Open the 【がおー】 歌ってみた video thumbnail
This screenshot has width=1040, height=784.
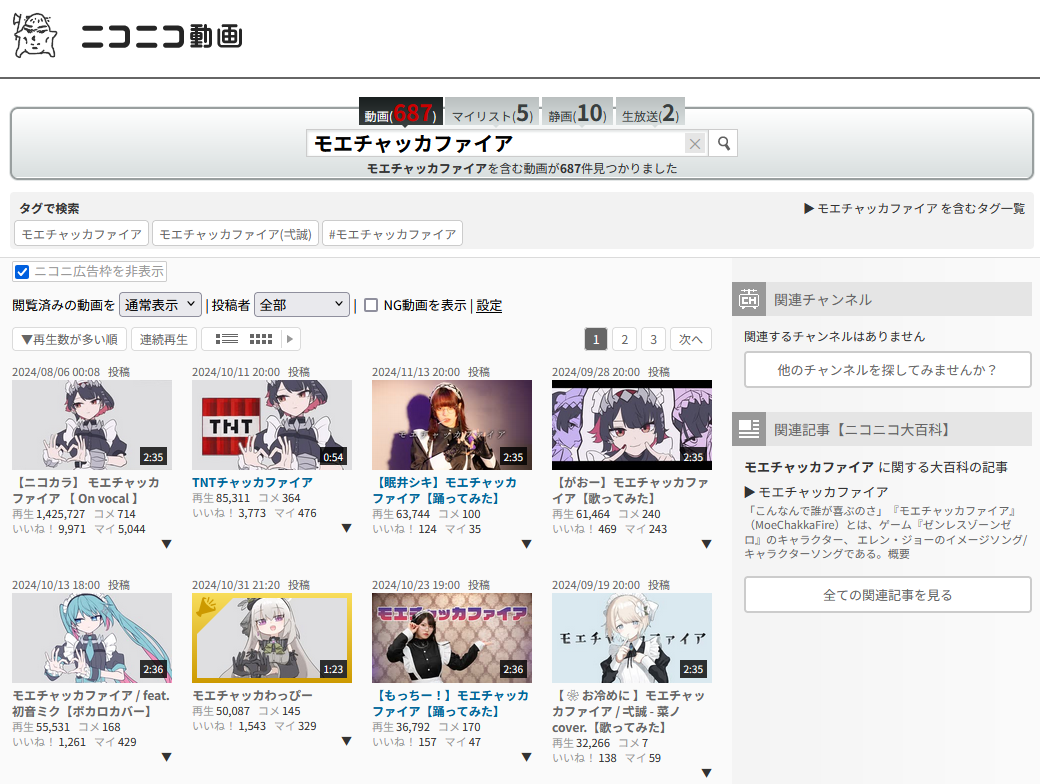coord(632,425)
